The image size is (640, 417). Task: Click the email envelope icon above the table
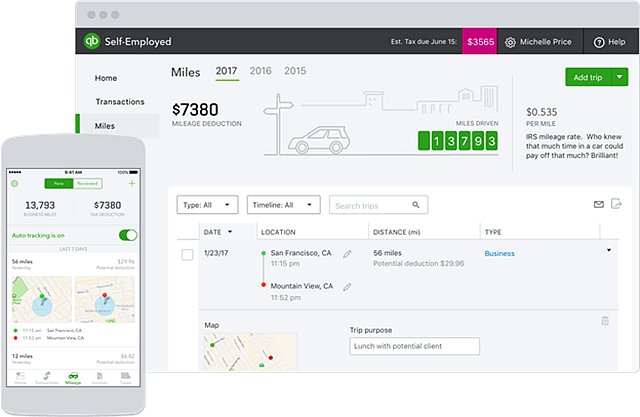pos(598,204)
